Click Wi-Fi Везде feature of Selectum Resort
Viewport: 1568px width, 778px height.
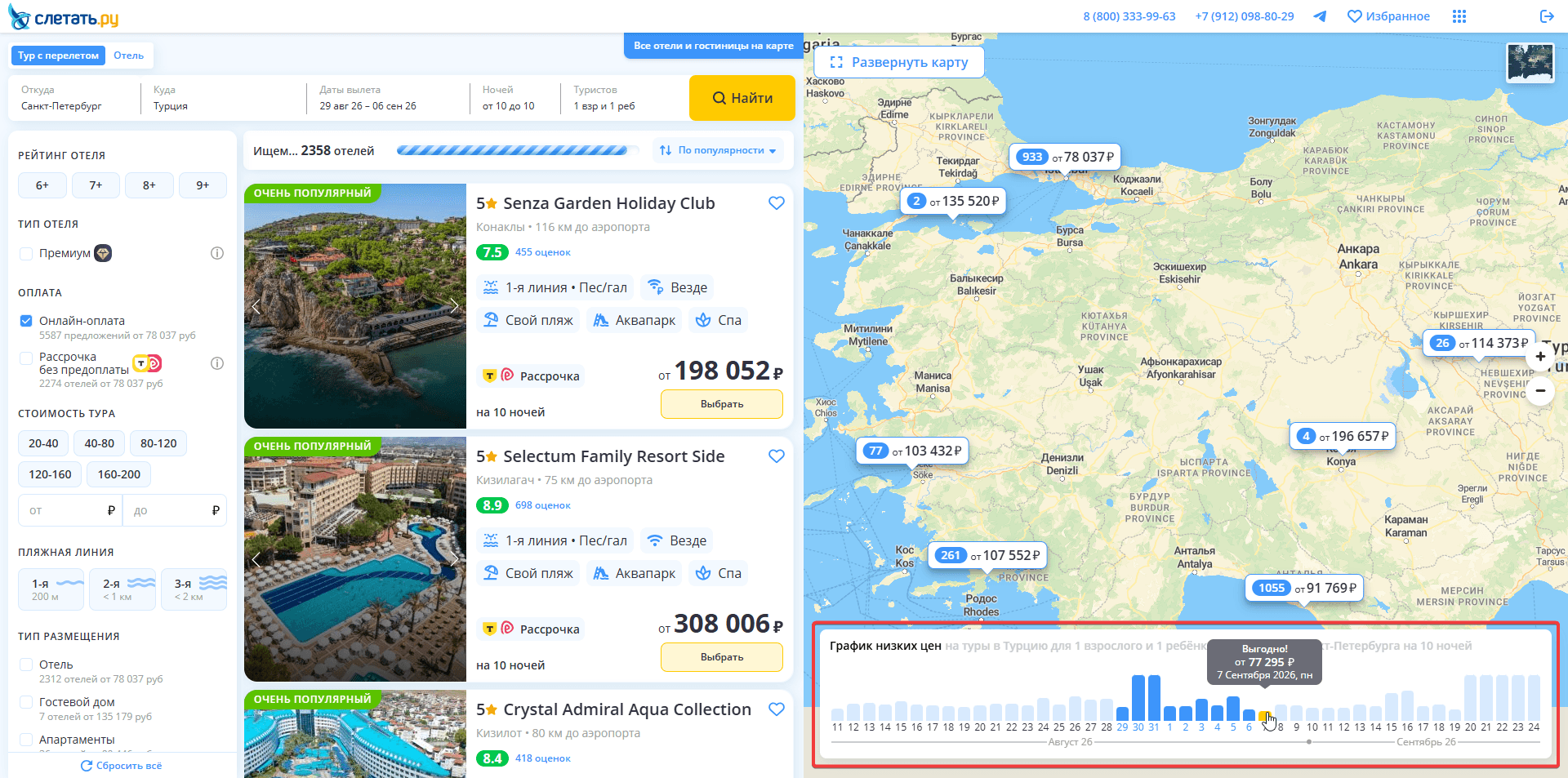(677, 540)
